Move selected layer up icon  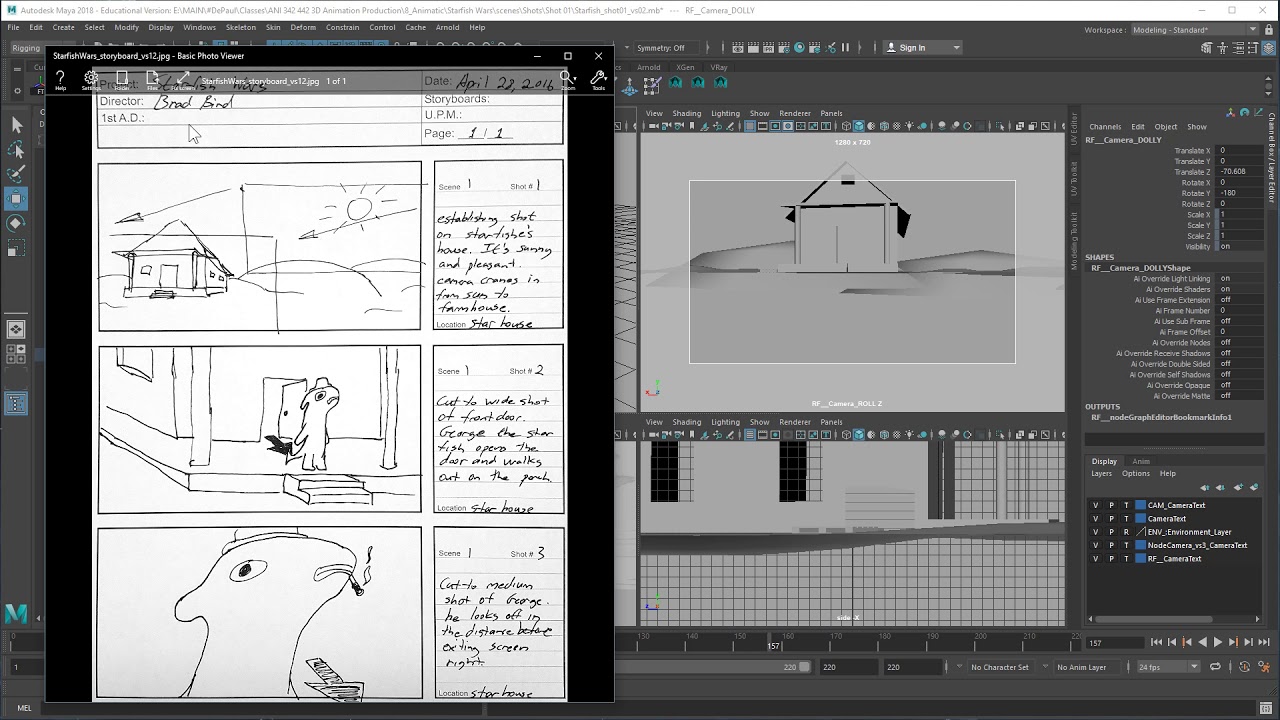[x=1206, y=487]
